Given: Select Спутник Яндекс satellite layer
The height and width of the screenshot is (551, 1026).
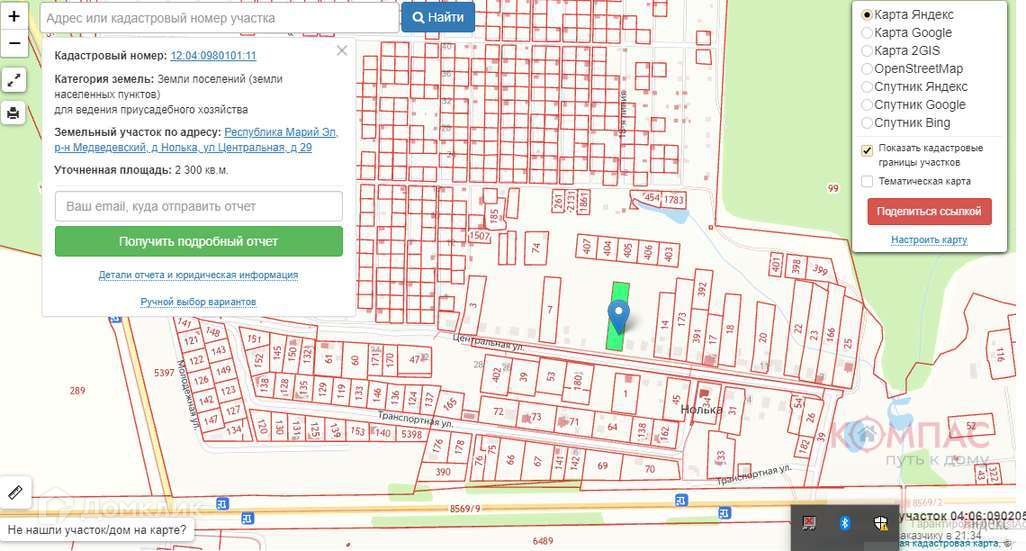Looking at the screenshot, I should click(x=867, y=86).
